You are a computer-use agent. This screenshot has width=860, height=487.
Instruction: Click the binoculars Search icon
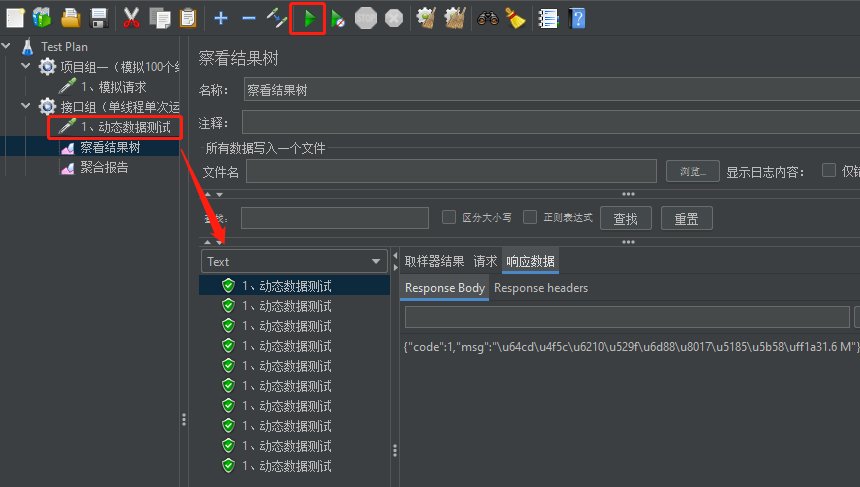point(487,18)
